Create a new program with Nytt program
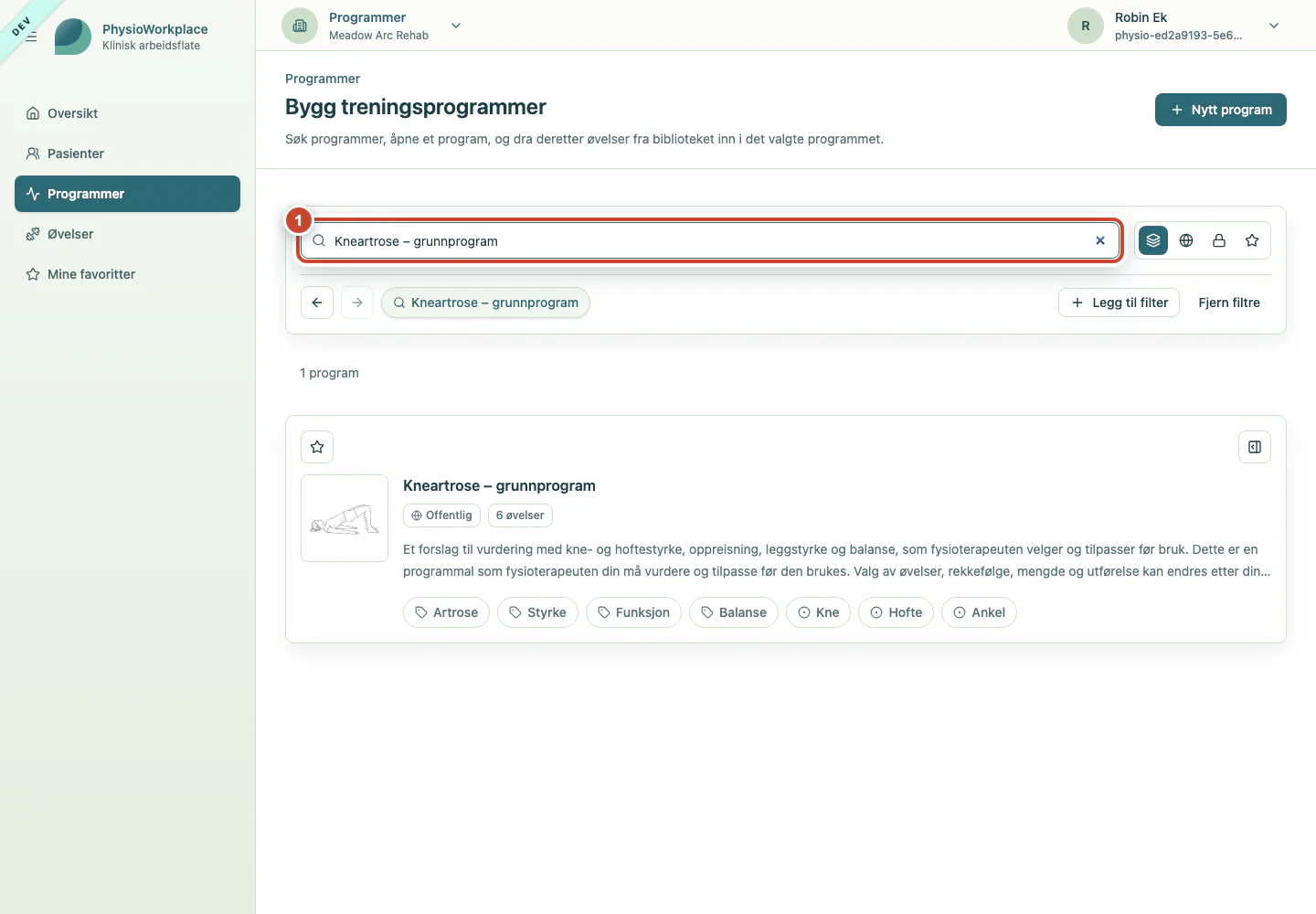This screenshot has width=1316, height=914. tap(1221, 110)
